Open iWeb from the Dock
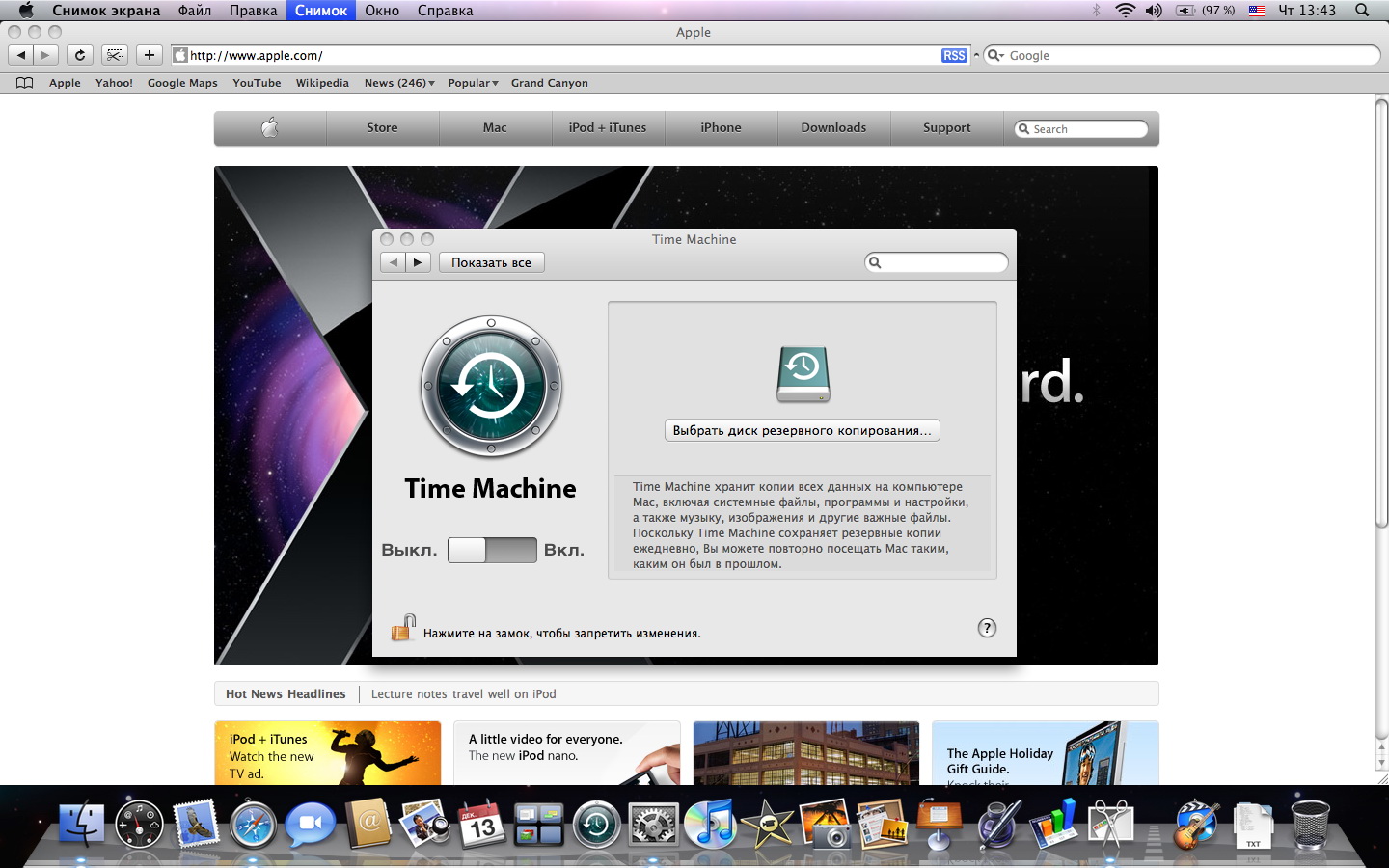The width and height of the screenshot is (1389, 868). point(883,825)
